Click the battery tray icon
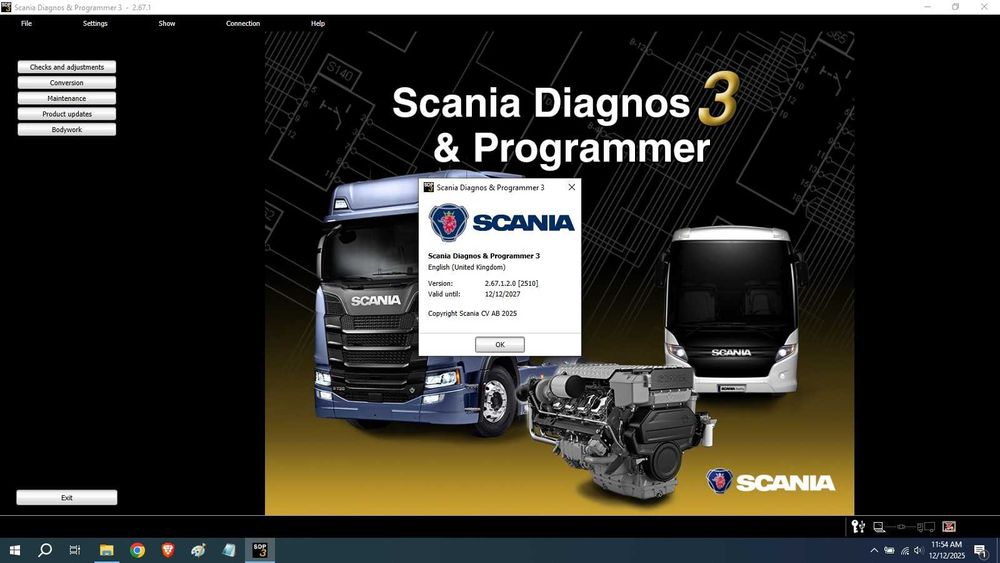Image resolution: width=1000 pixels, height=563 pixels. click(889, 550)
